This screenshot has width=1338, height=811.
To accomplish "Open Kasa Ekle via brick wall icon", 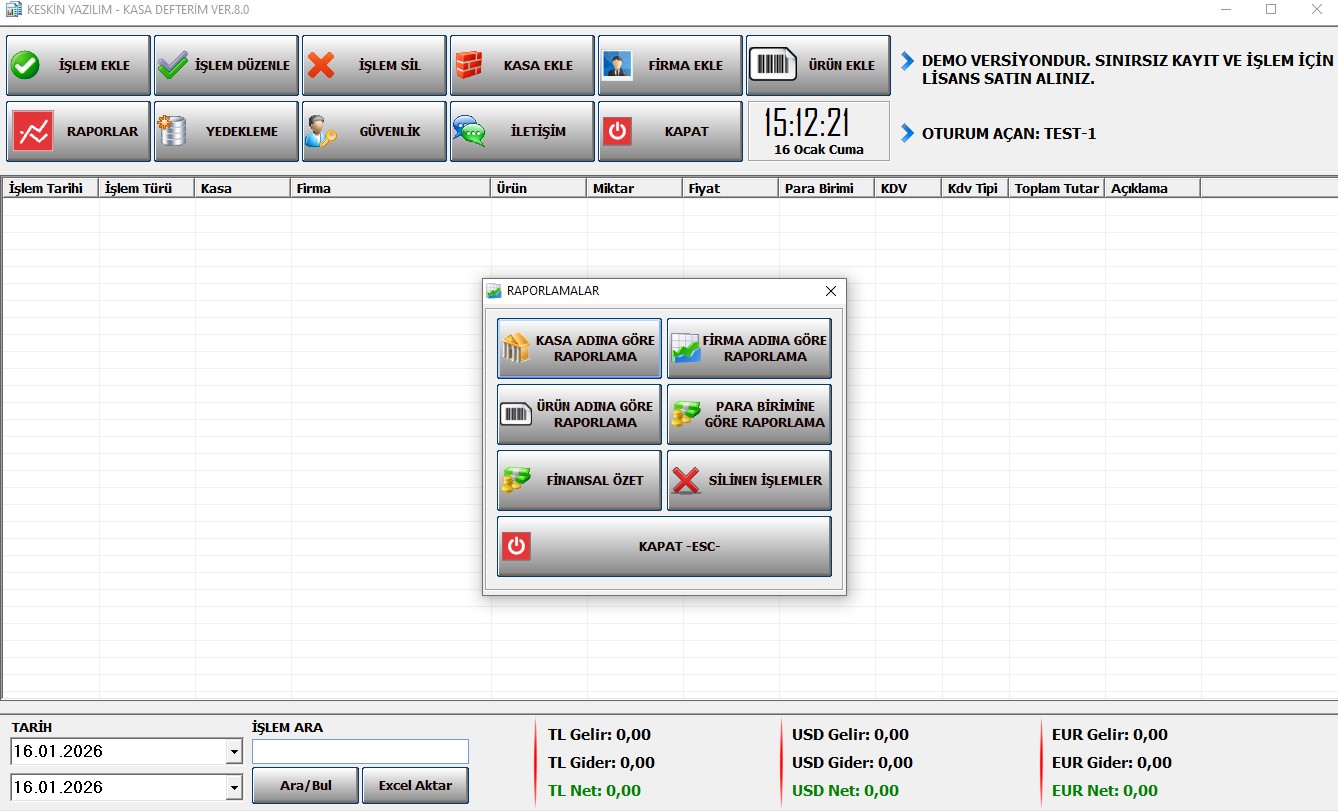I will 469,66.
